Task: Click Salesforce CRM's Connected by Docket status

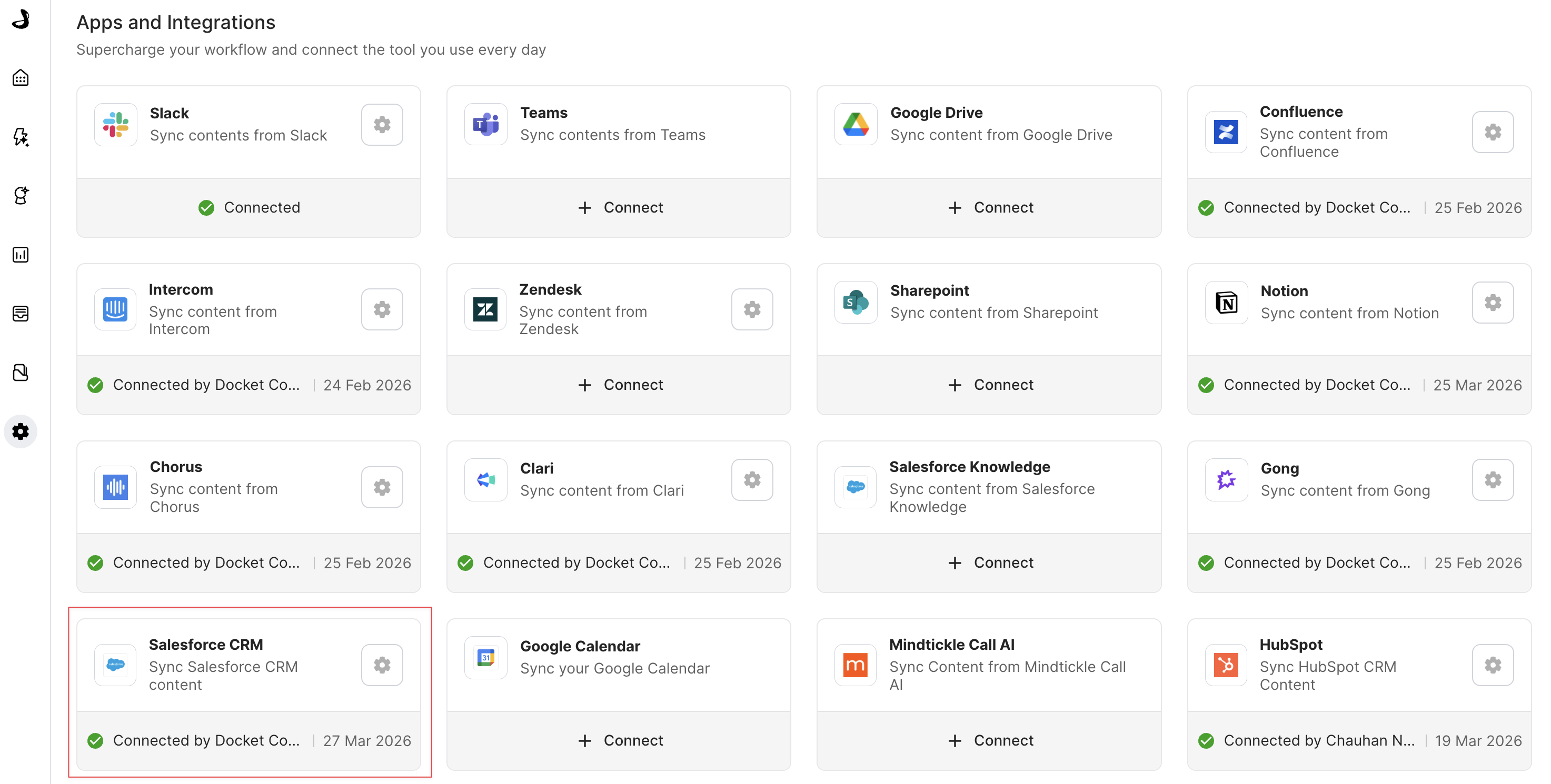Action: 194,741
